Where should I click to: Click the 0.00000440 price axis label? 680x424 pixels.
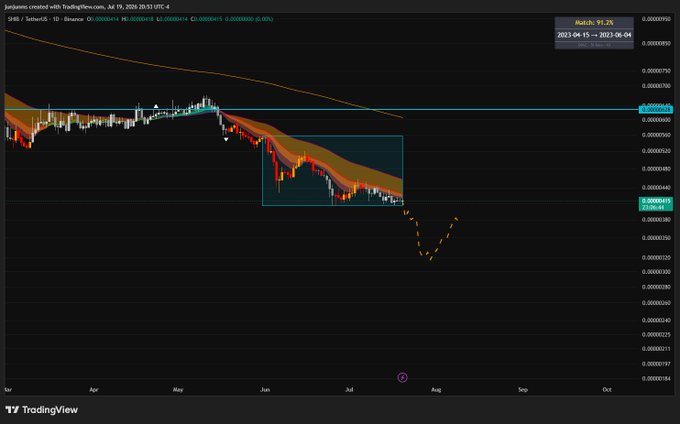656,187
